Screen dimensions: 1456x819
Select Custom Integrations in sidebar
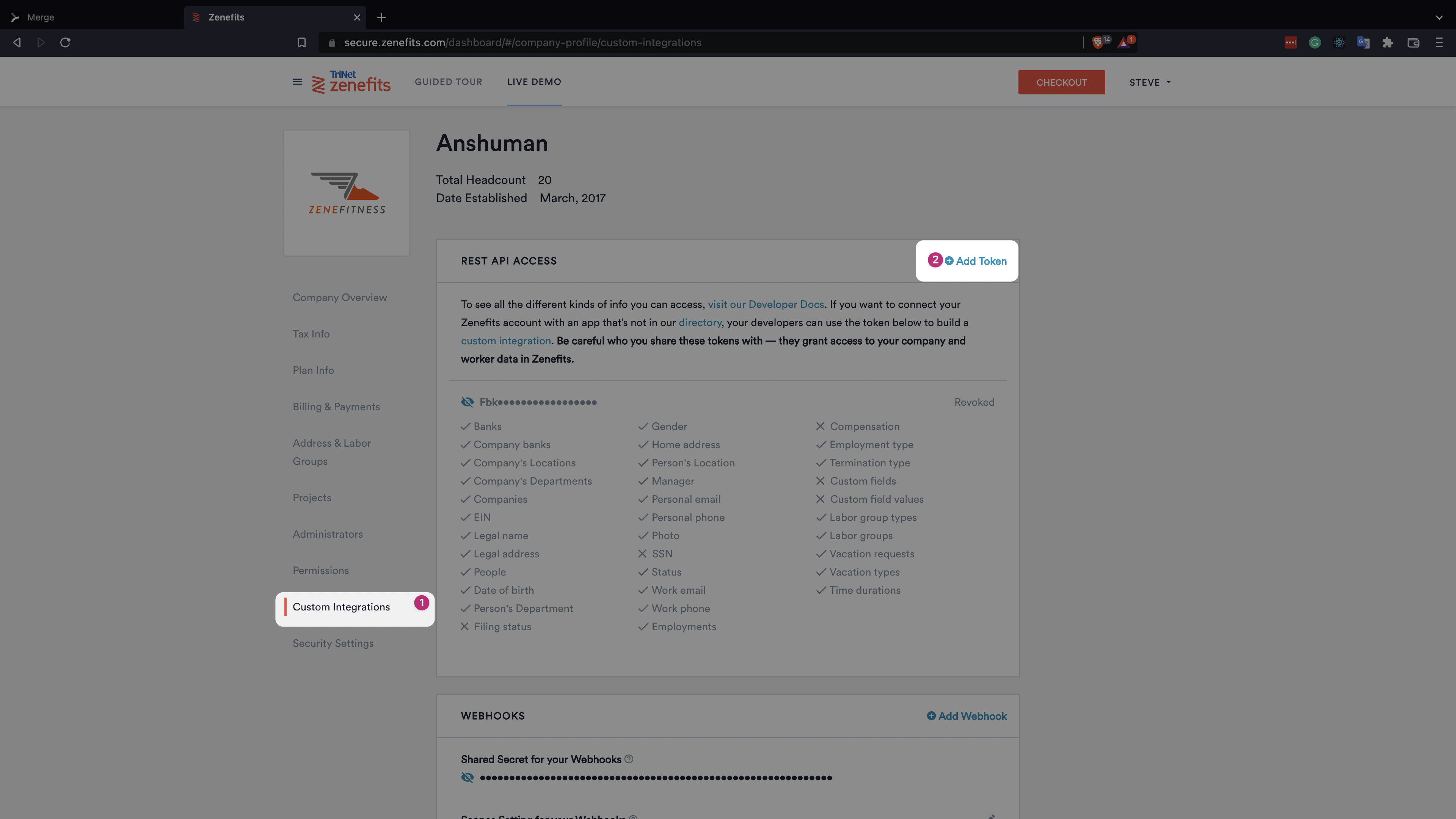[x=341, y=607]
